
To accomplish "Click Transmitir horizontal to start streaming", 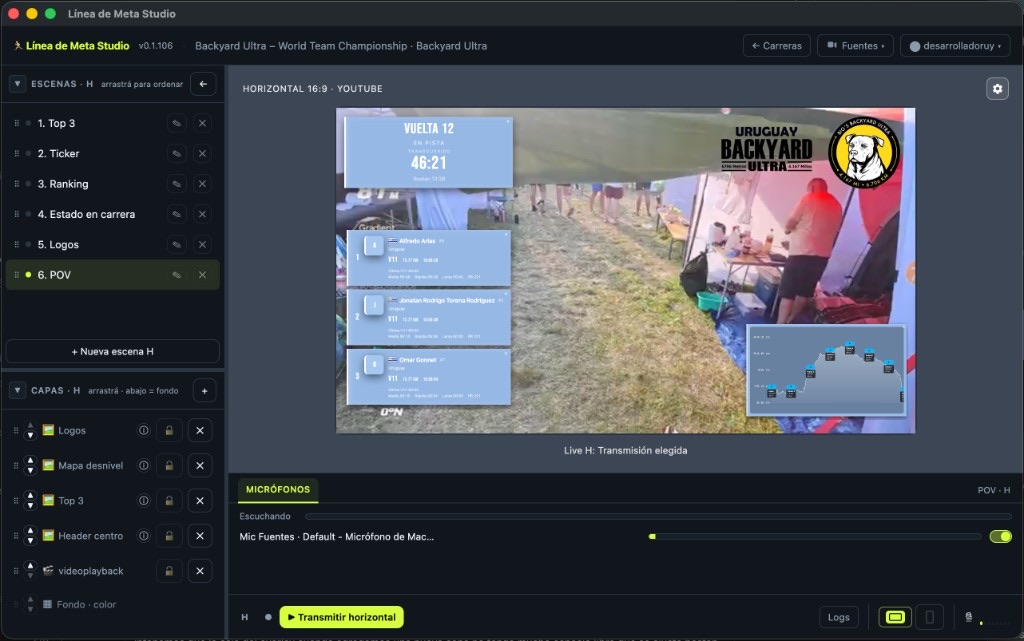I will coord(342,617).
